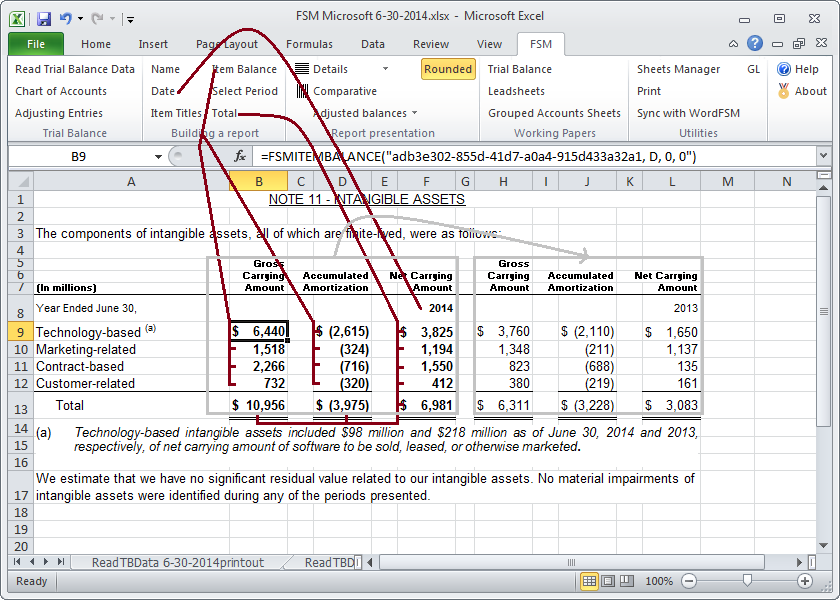Click the zoom slider handle
The image size is (840, 600).
tap(747, 581)
